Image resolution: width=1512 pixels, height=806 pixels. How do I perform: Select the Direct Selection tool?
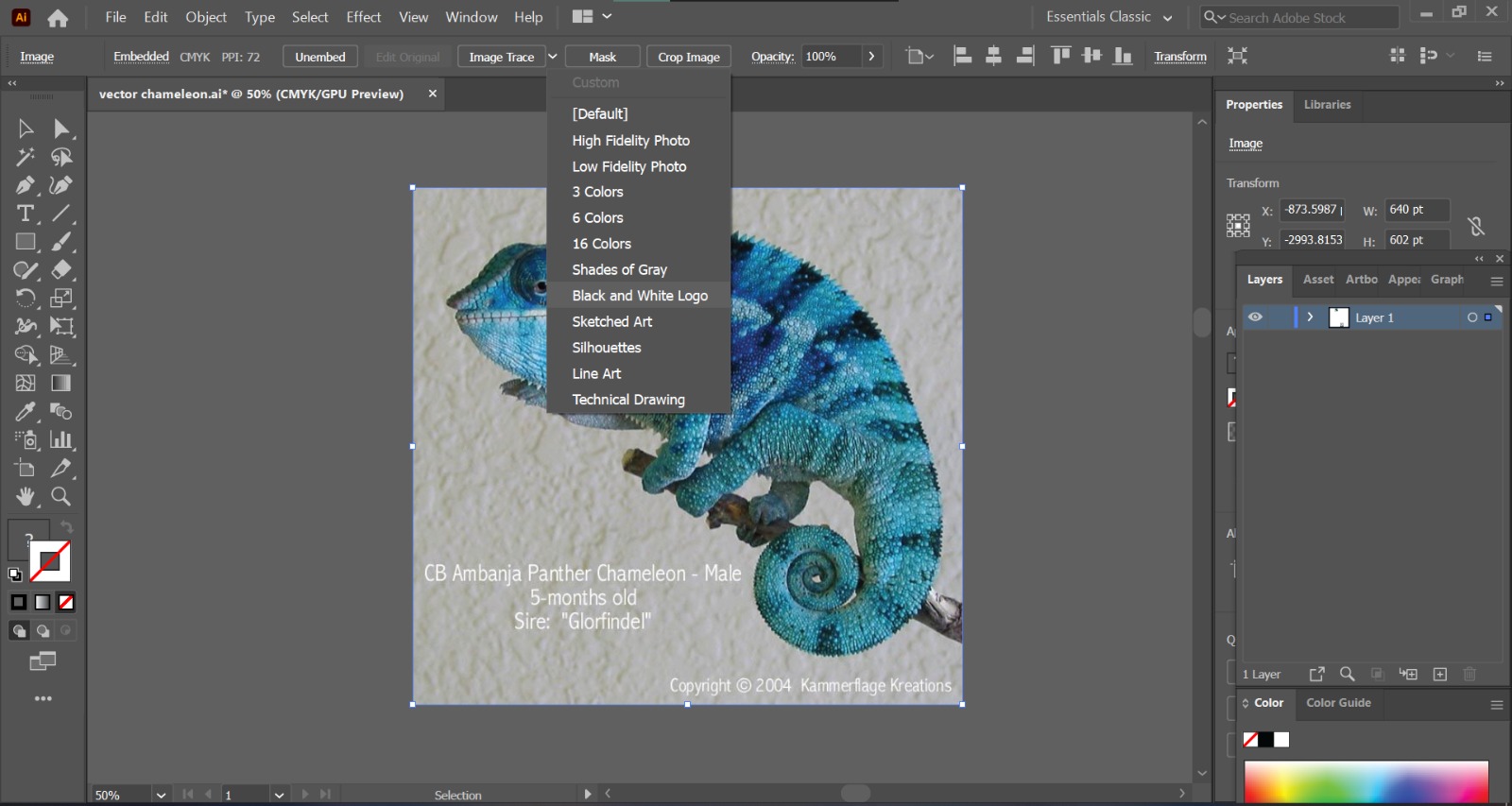coord(61,129)
